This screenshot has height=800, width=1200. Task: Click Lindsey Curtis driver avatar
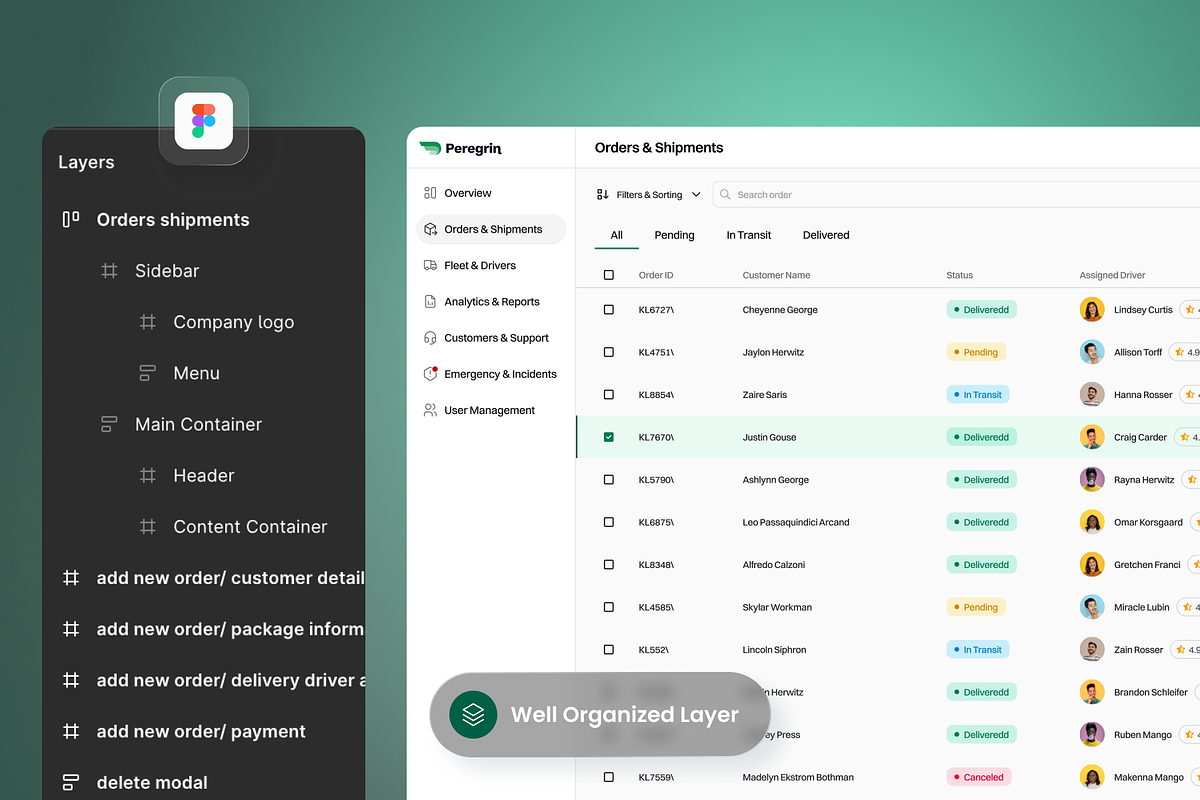pos(1092,310)
